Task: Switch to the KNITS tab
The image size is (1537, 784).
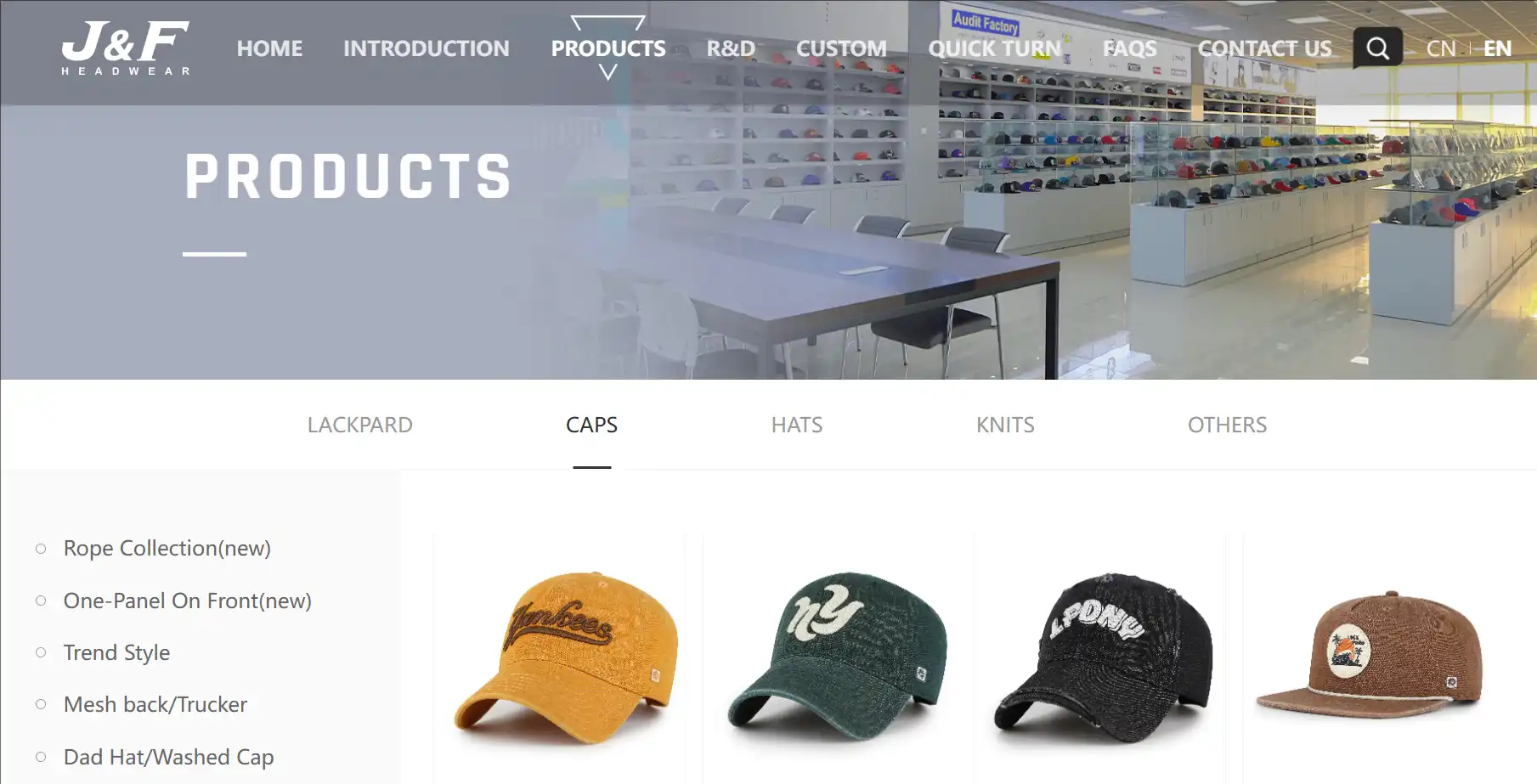Action: click(x=1005, y=425)
